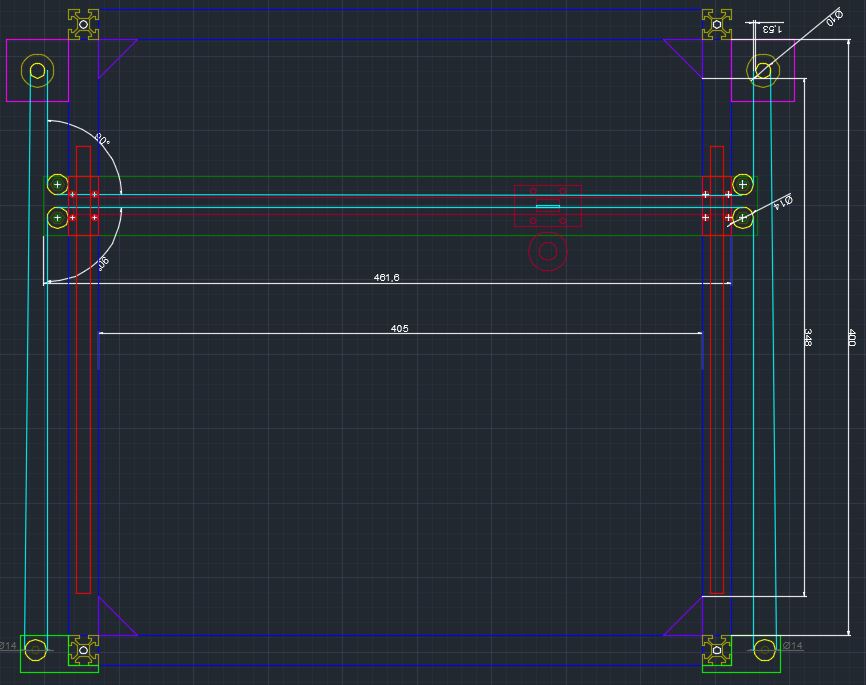This screenshot has height=685, width=866.
Task: Select the bottom-left yellow extrusion profile
Action: [83, 649]
